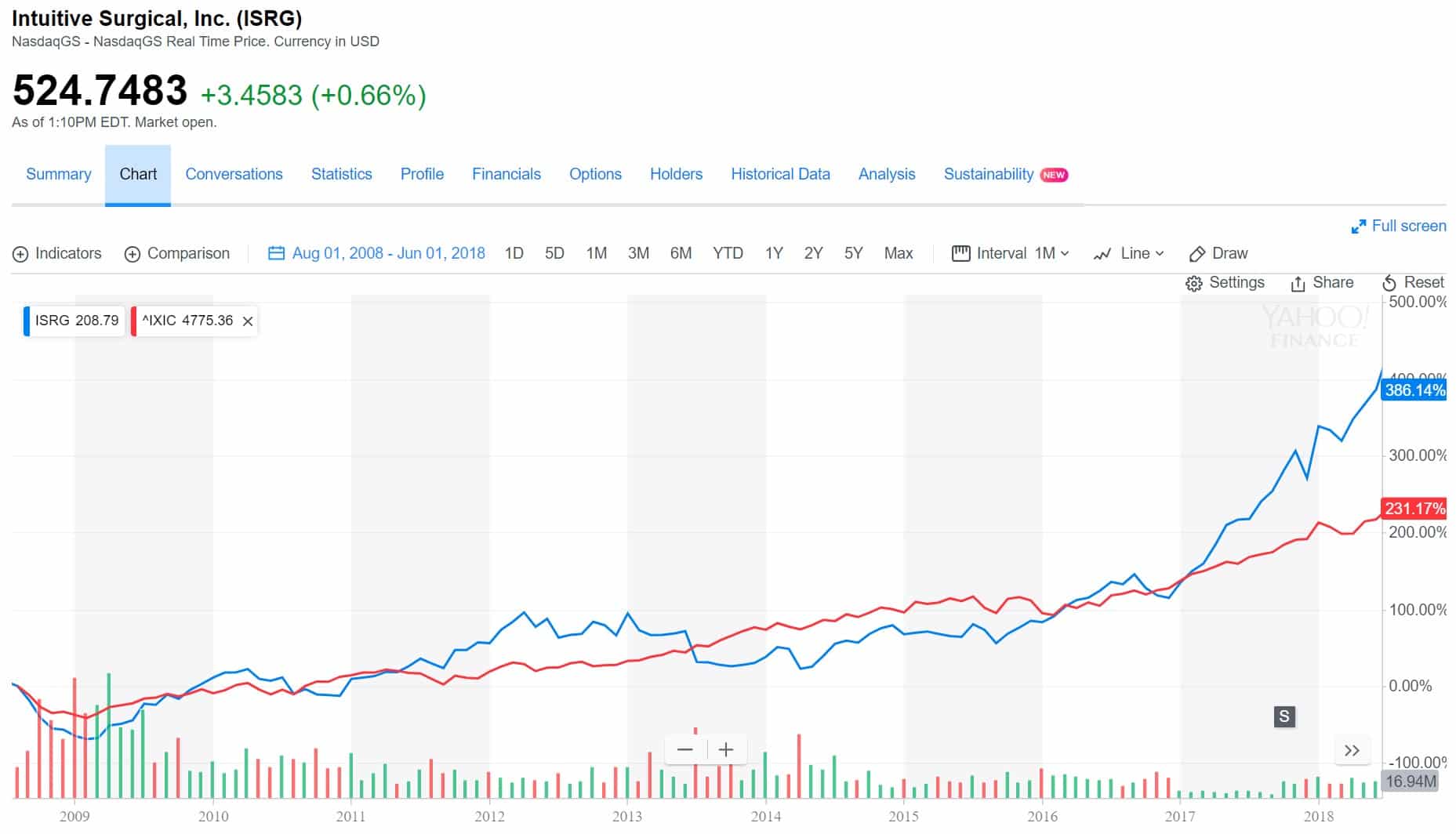
Task: Open the calendar date range picker
Action: pos(276,253)
